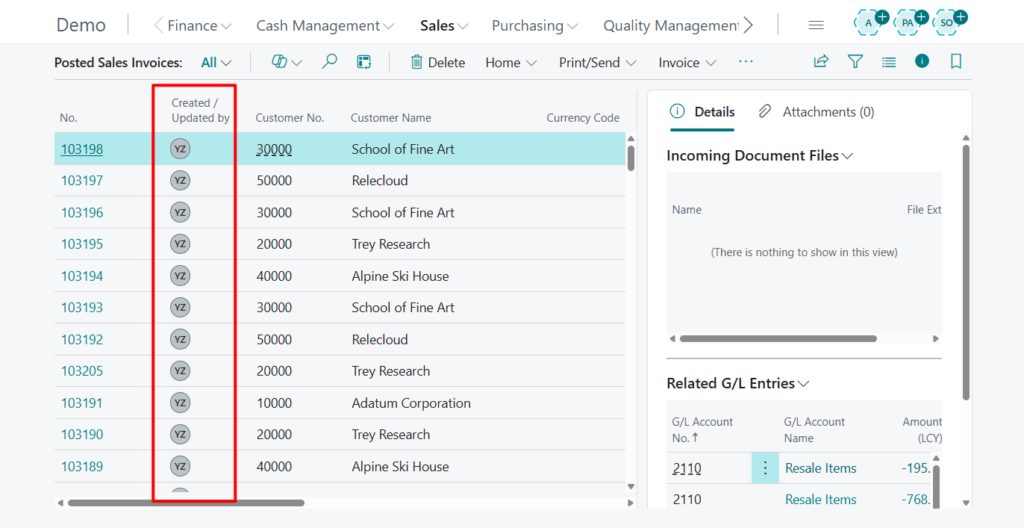Screen dimensions: 1024x528
Task: Click the list view layout icon
Action: 889,62
